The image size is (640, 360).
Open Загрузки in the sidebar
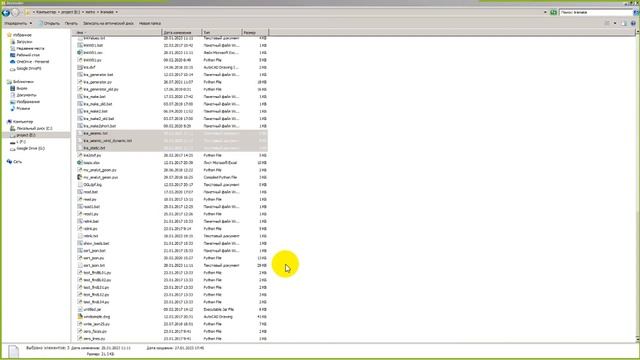coord(24,42)
